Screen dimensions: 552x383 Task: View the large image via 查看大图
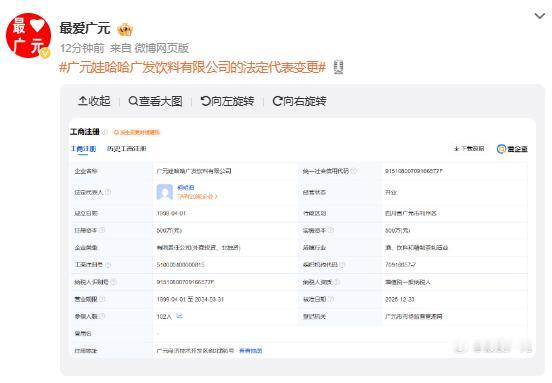click(156, 101)
